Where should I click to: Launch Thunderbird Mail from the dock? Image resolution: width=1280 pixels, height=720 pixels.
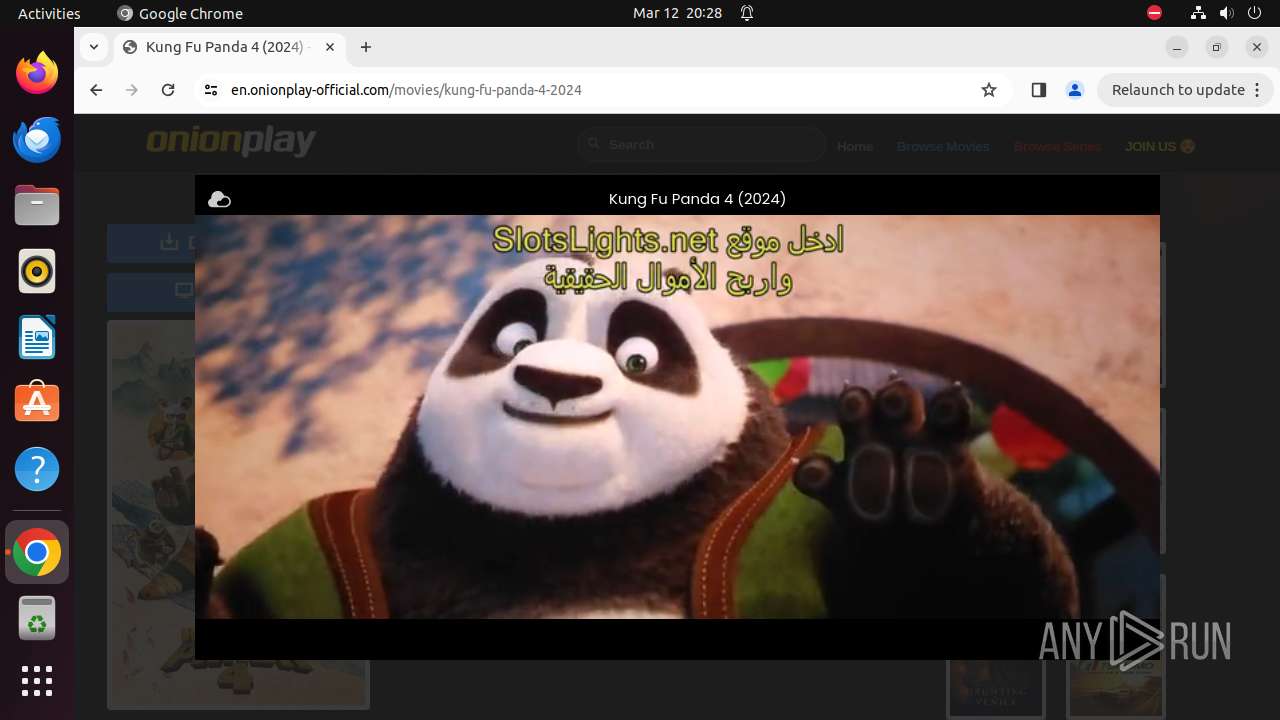click(37, 139)
